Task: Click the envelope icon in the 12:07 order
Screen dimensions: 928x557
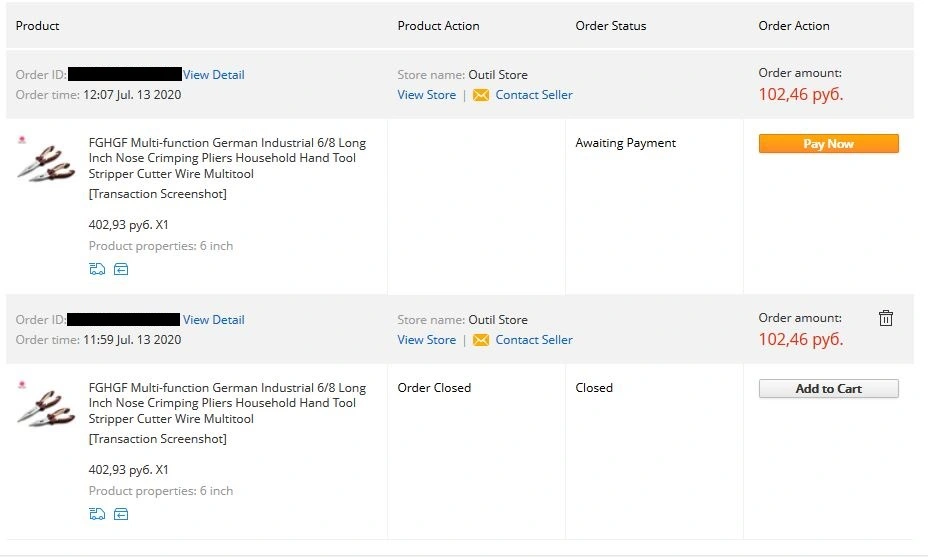Action: [481, 95]
